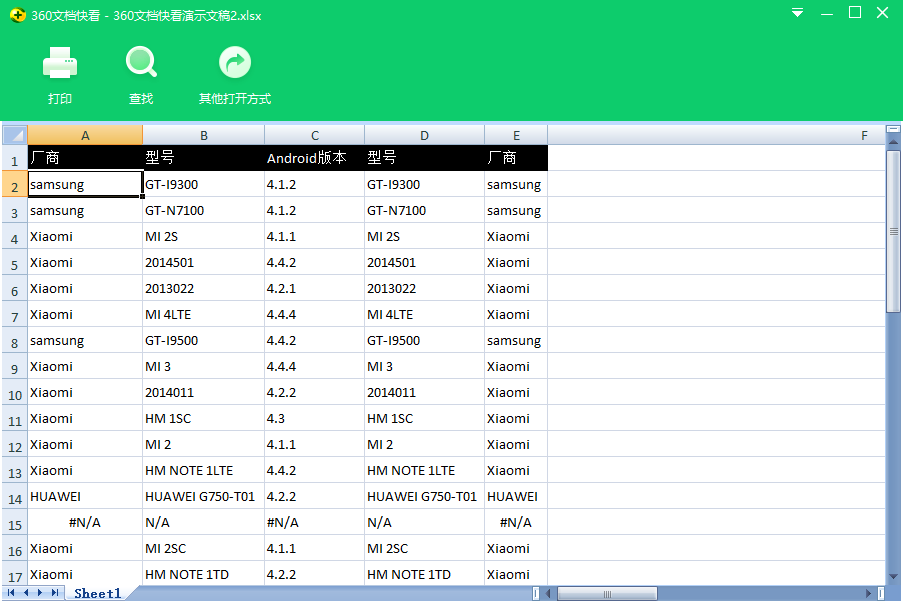Select cell A15 showing #N/A

click(85, 522)
